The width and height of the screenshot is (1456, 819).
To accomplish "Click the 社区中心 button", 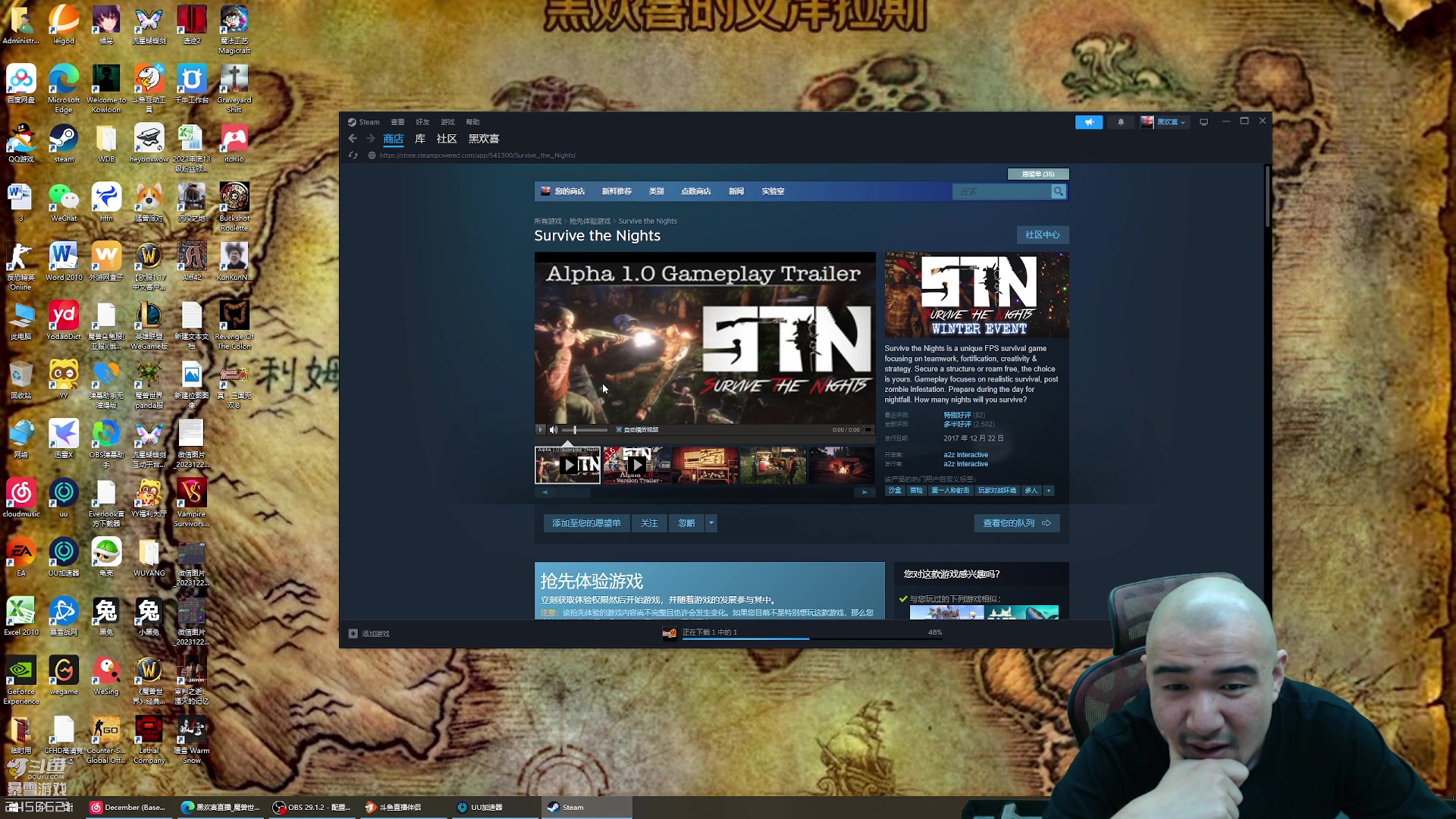I will point(1043,235).
